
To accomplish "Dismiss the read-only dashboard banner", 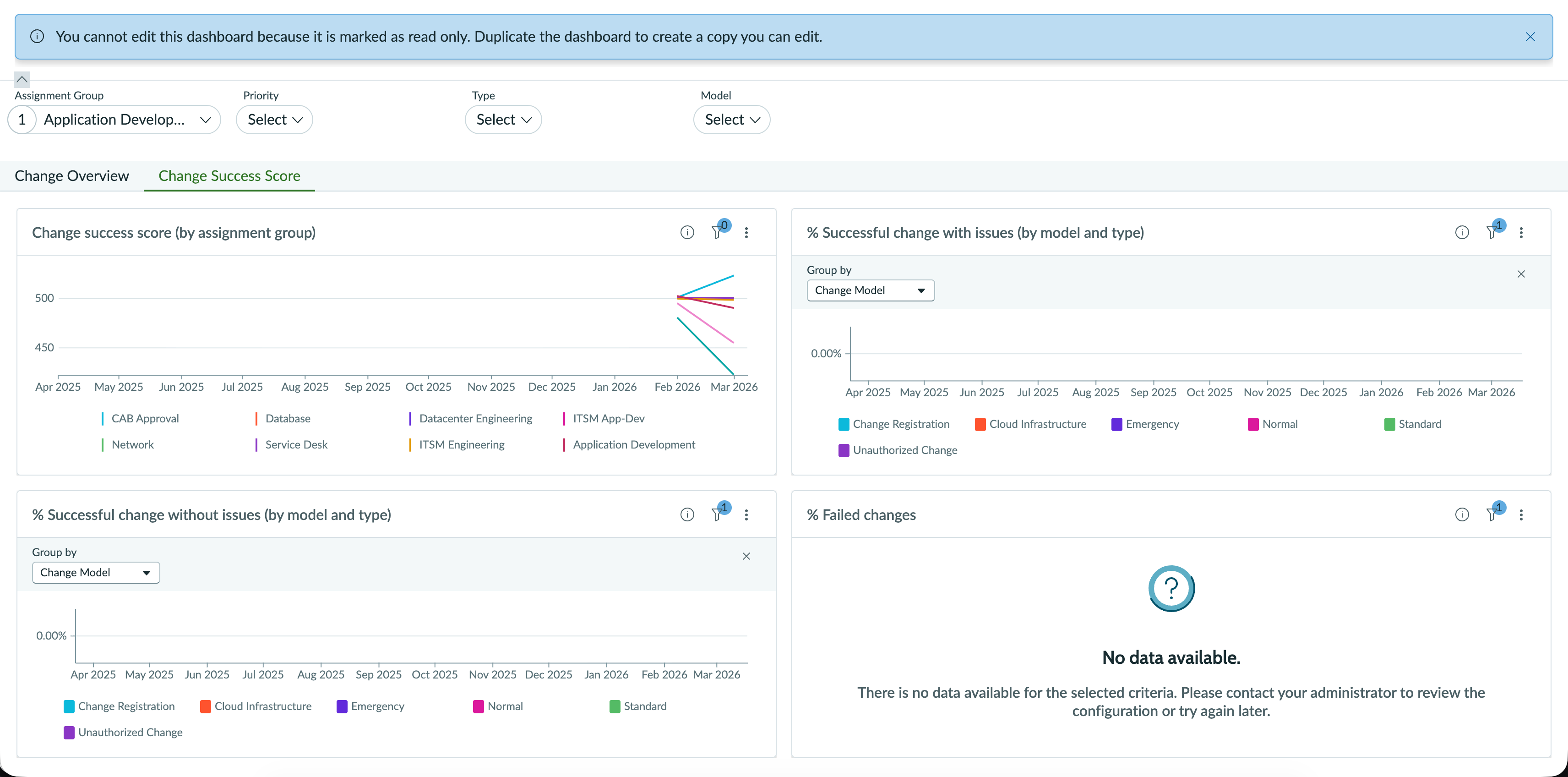I will [1530, 37].
